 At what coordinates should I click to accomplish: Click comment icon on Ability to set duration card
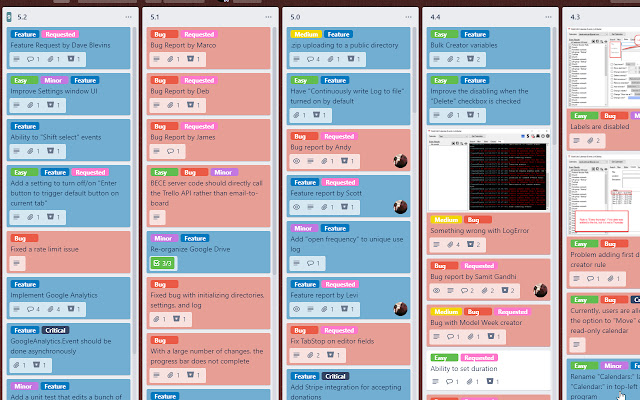click(x=449, y=382)
